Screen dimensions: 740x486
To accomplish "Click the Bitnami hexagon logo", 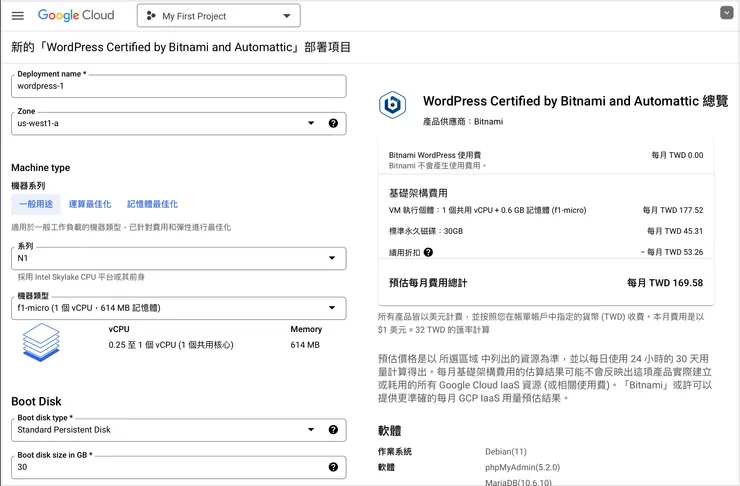I will click(x=392, y=104).
